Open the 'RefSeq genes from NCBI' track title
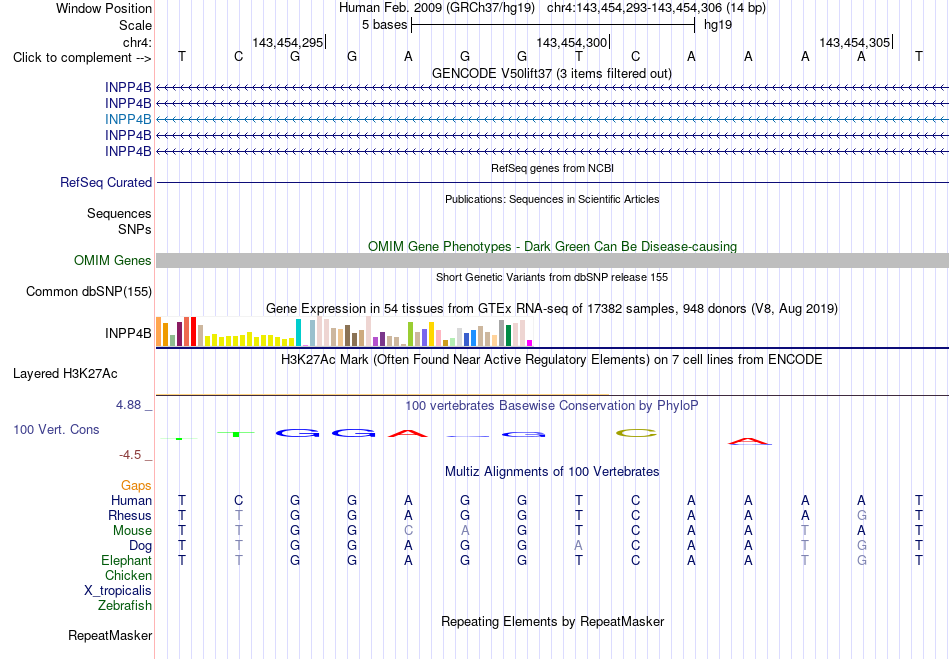Viewport: 950px width, 659px height. point(552,168)
